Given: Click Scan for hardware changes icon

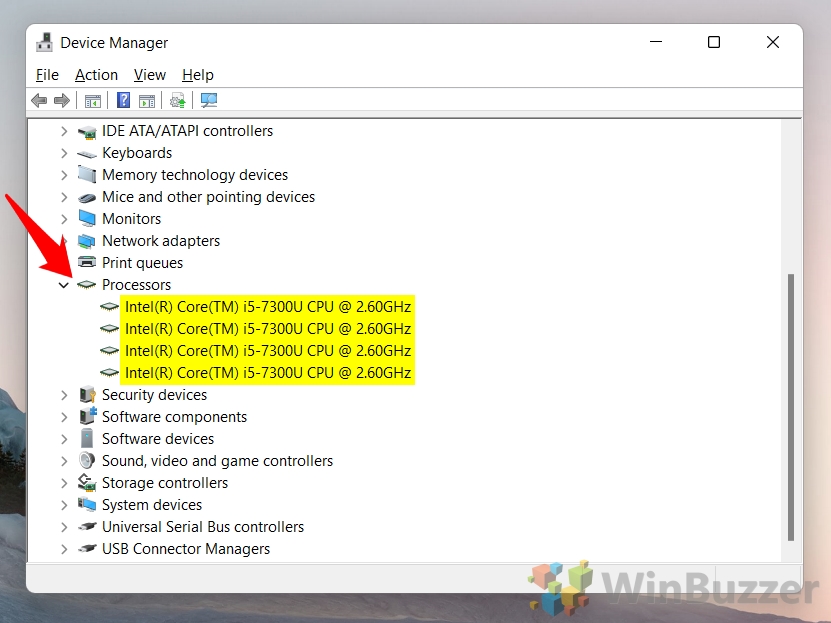Looking at the screenshot, I should [x=209, y=100].
